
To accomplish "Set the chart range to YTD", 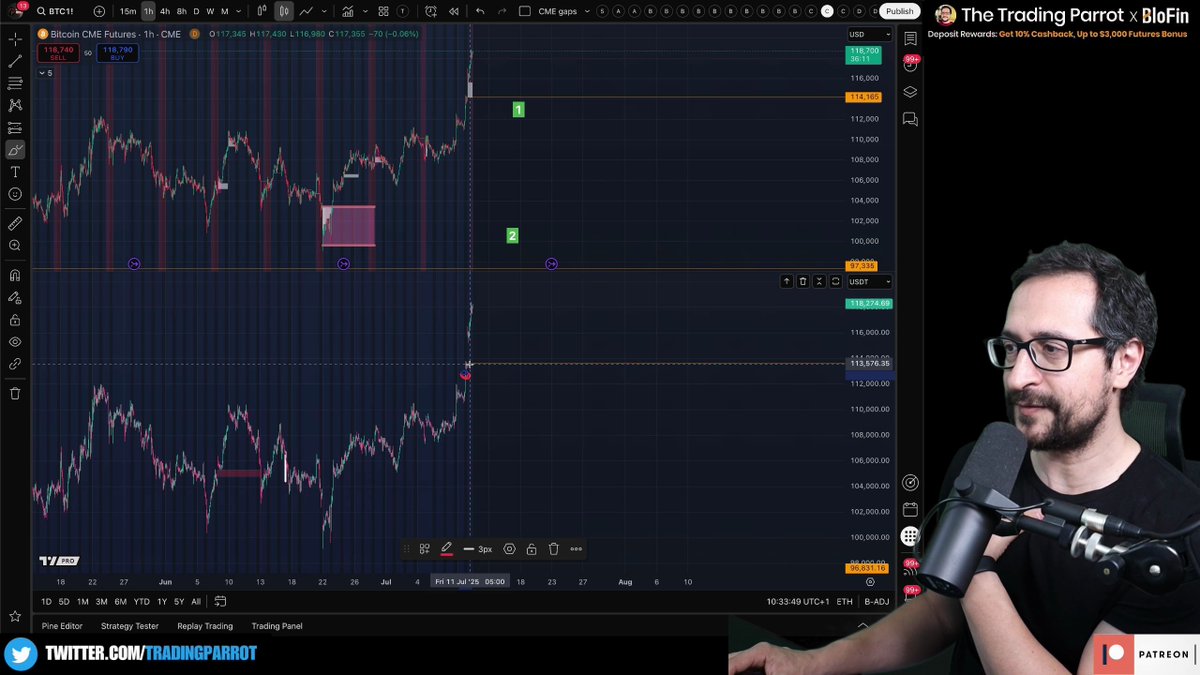I will click(x=142, y=601).
